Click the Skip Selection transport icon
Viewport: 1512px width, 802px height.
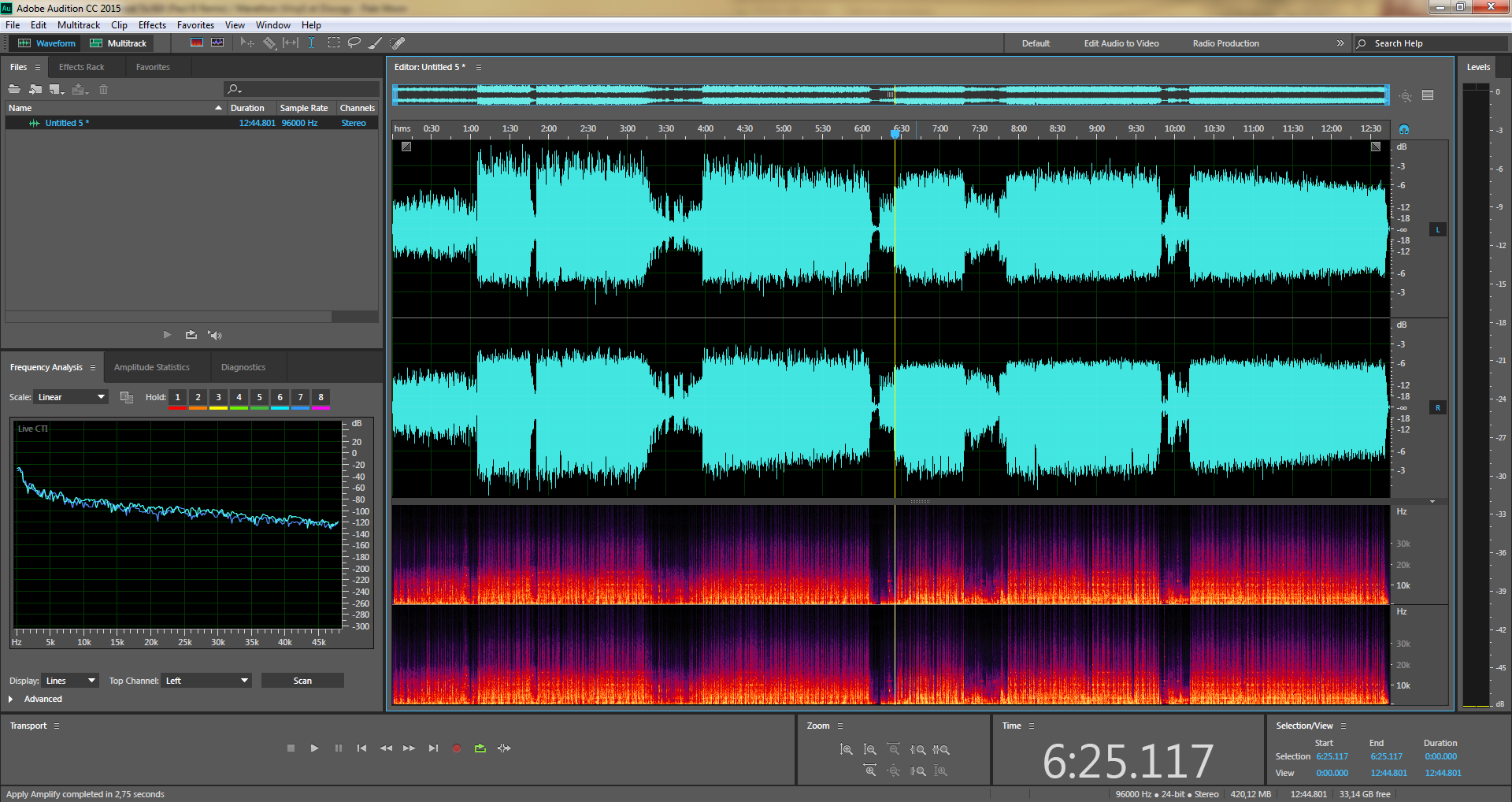[504, 748]
